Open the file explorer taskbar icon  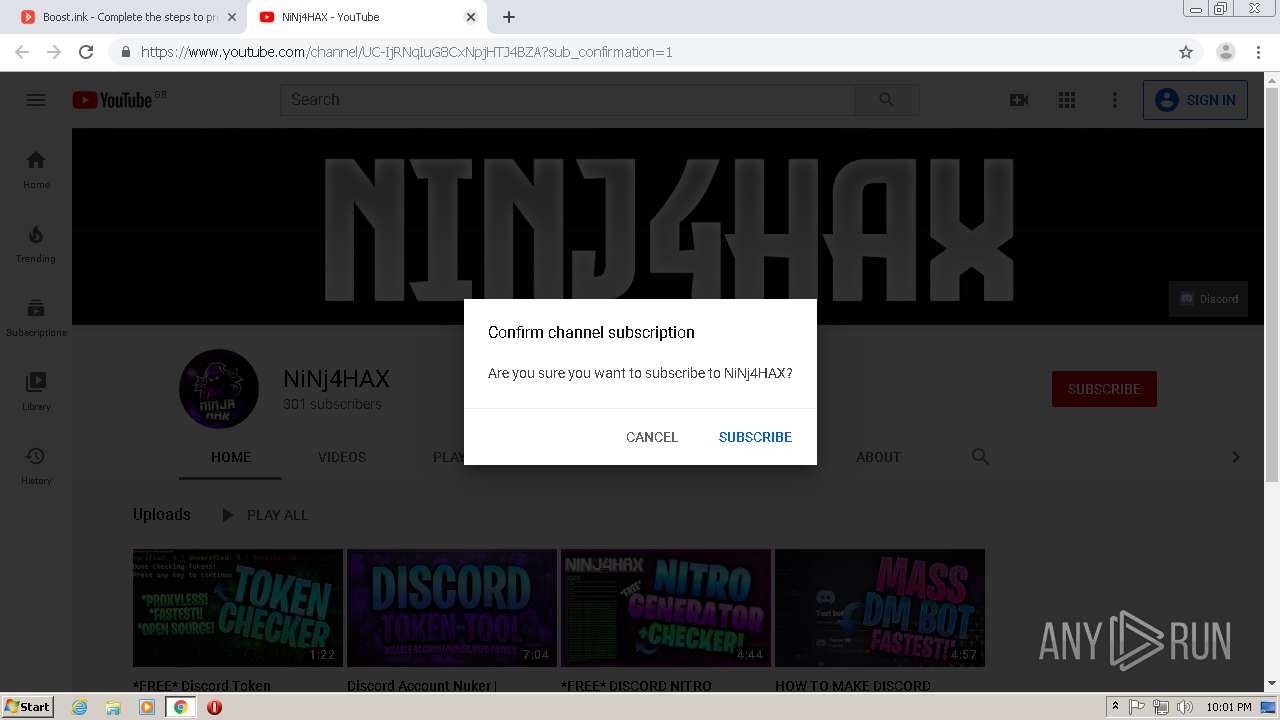point(113,707)
